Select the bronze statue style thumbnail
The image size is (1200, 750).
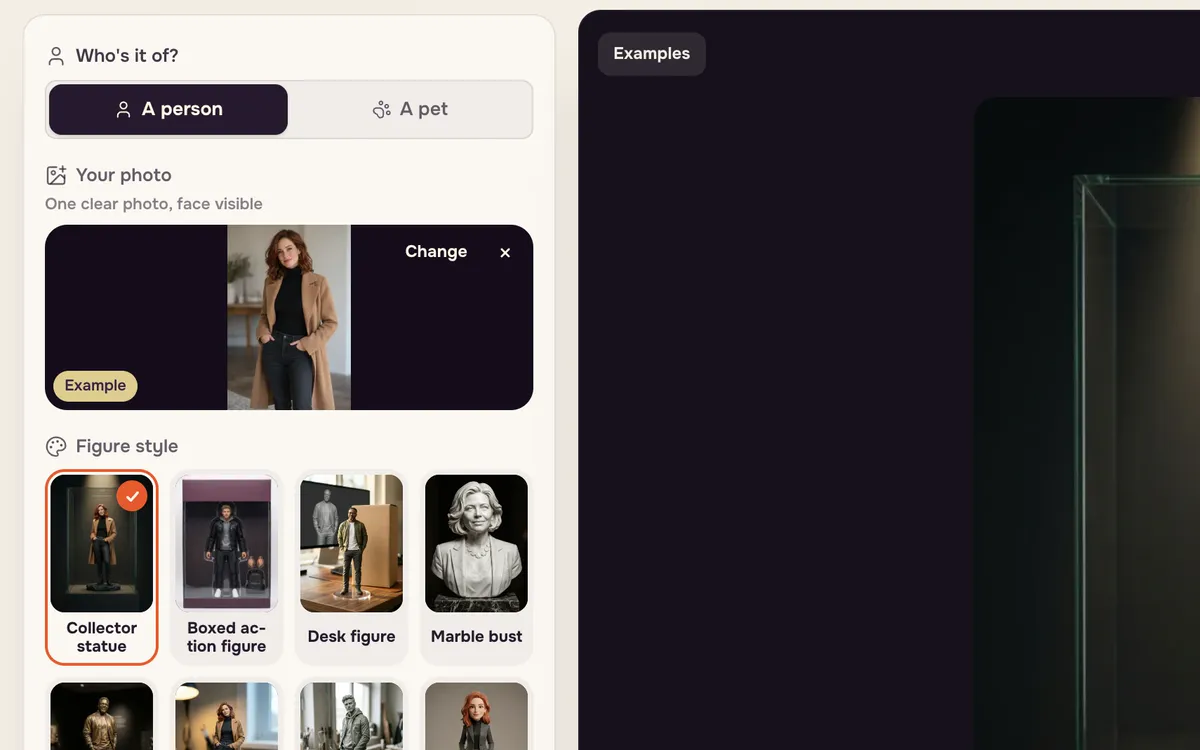point(102,716)
